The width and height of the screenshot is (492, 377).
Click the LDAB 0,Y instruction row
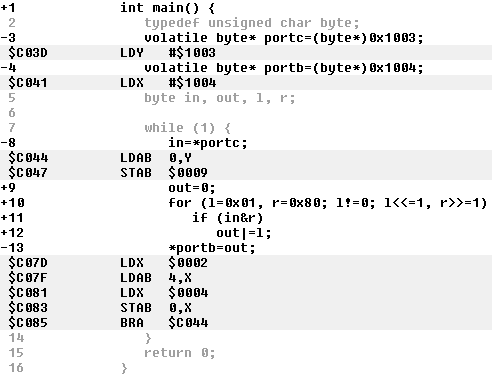tap(246, 158)
